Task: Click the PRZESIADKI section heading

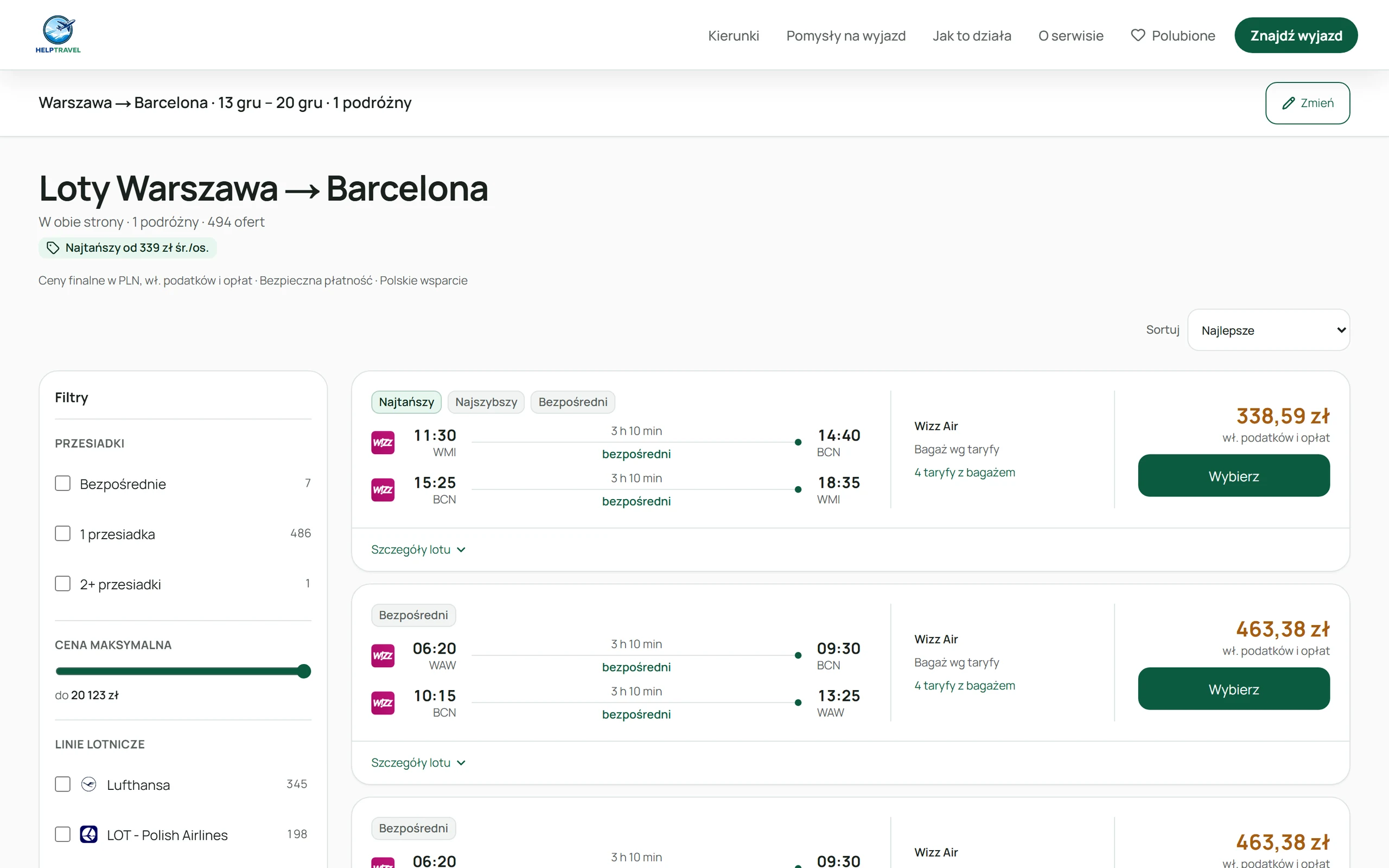Action: [90, 444]
